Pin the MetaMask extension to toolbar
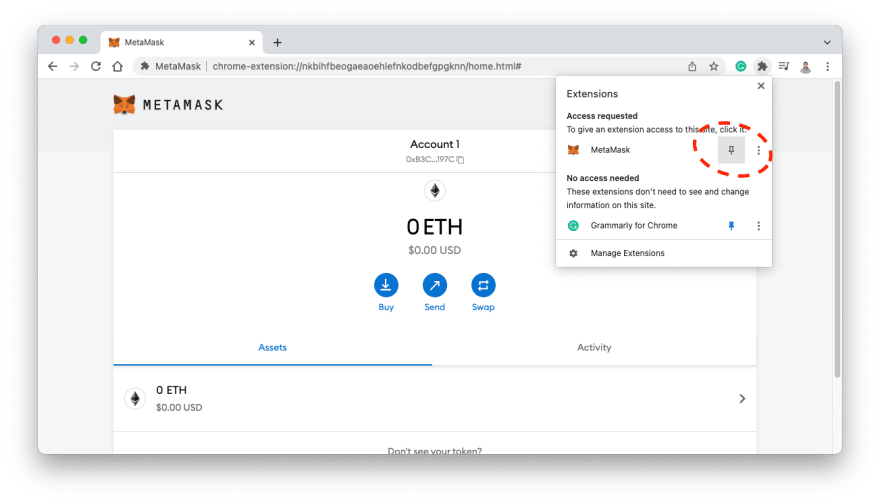Viewport: 880px width, 504px height. (x=731, y=150)
